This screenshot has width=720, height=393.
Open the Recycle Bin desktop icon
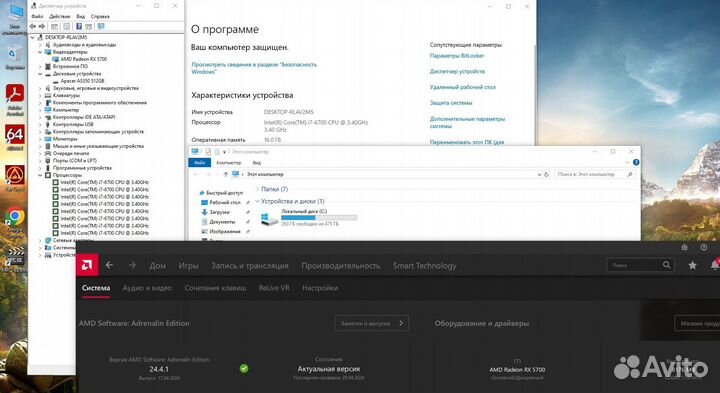(14, 55)
